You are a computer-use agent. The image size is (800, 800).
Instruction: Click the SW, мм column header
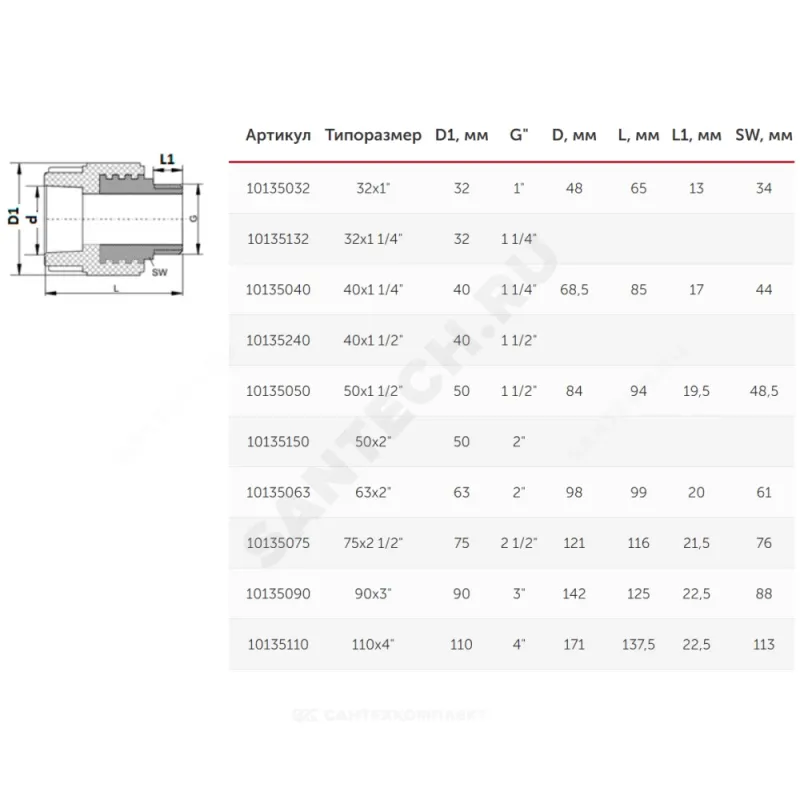tap(763, 136)
